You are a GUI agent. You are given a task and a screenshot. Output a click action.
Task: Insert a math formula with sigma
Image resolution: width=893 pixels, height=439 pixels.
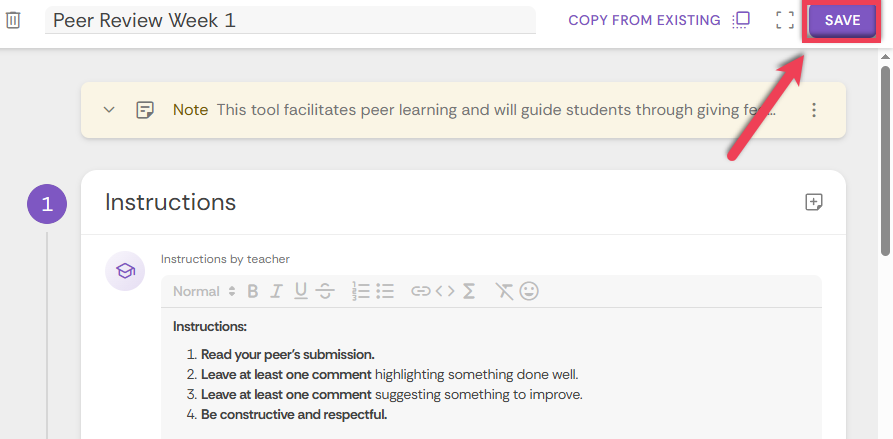tap(468, 292)
